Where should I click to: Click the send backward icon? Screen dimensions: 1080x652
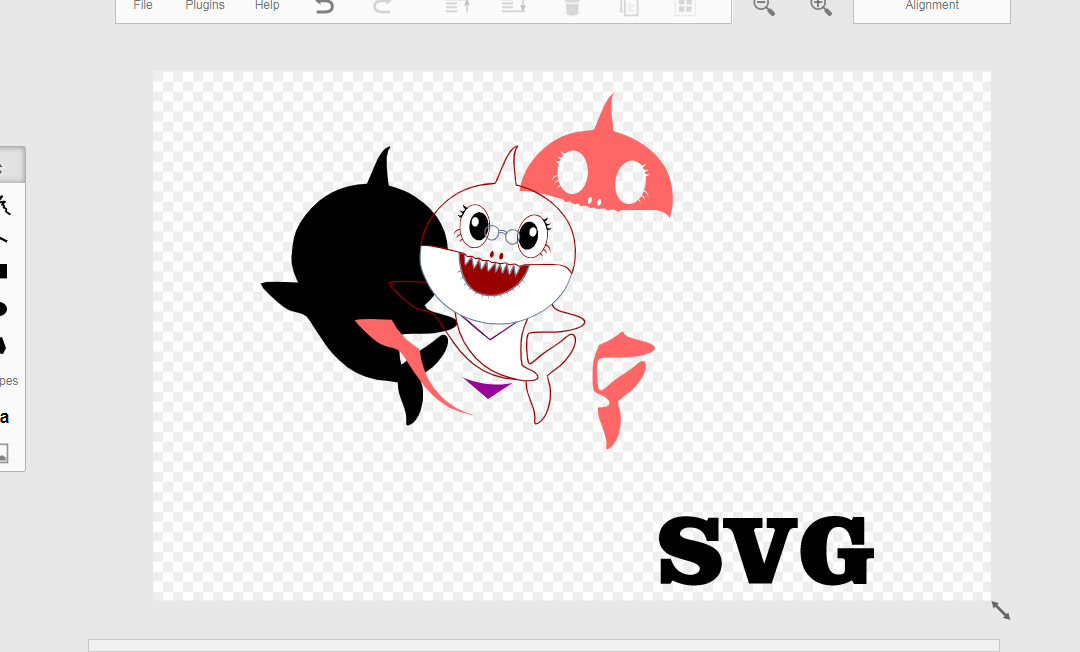tap(514, 7)
